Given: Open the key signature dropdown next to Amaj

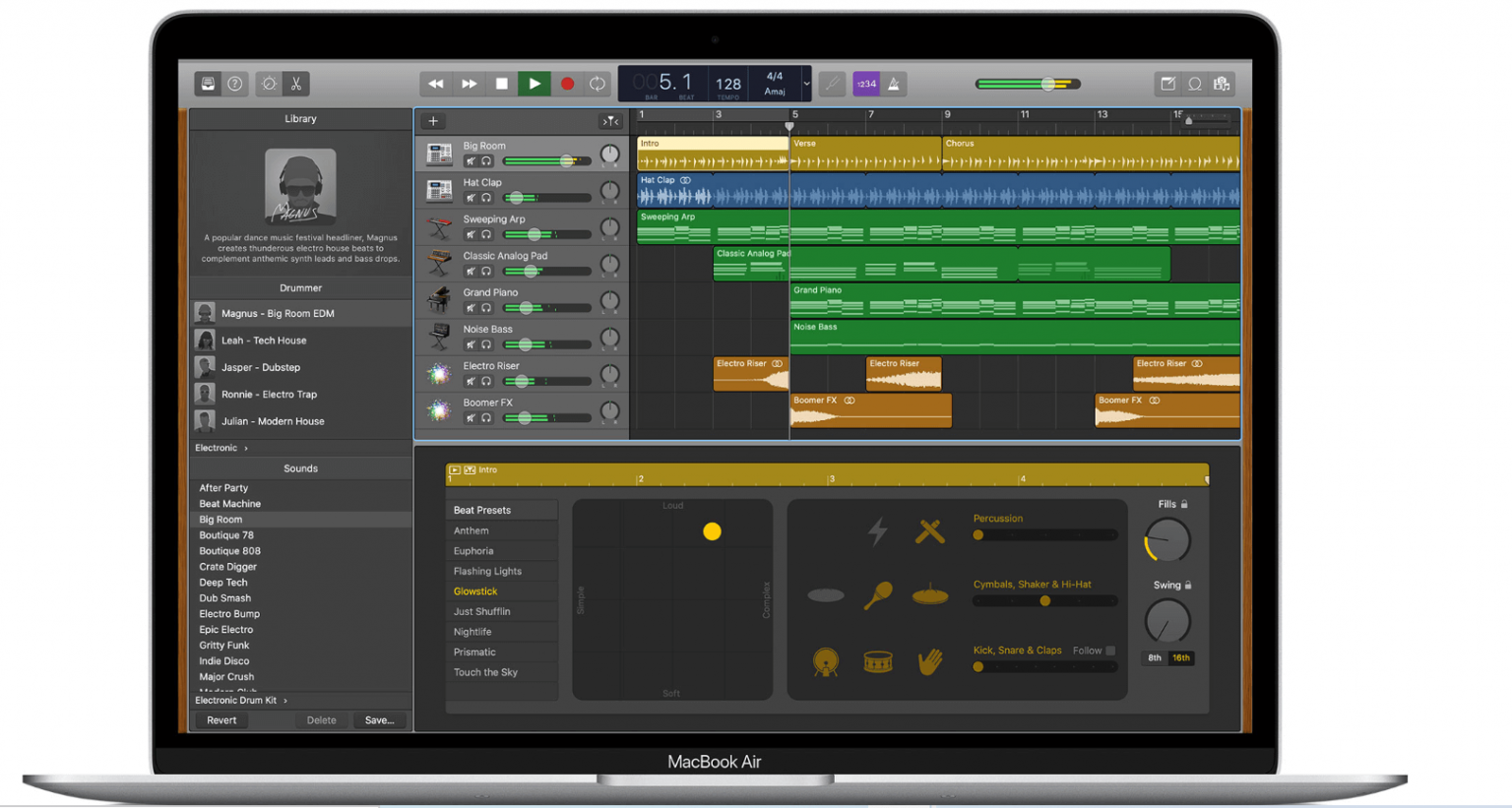Looking at the screenshot, I should (807, 84).
